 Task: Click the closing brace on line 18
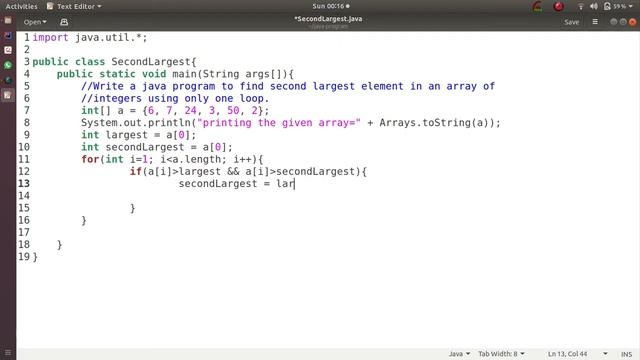[59, 245]
